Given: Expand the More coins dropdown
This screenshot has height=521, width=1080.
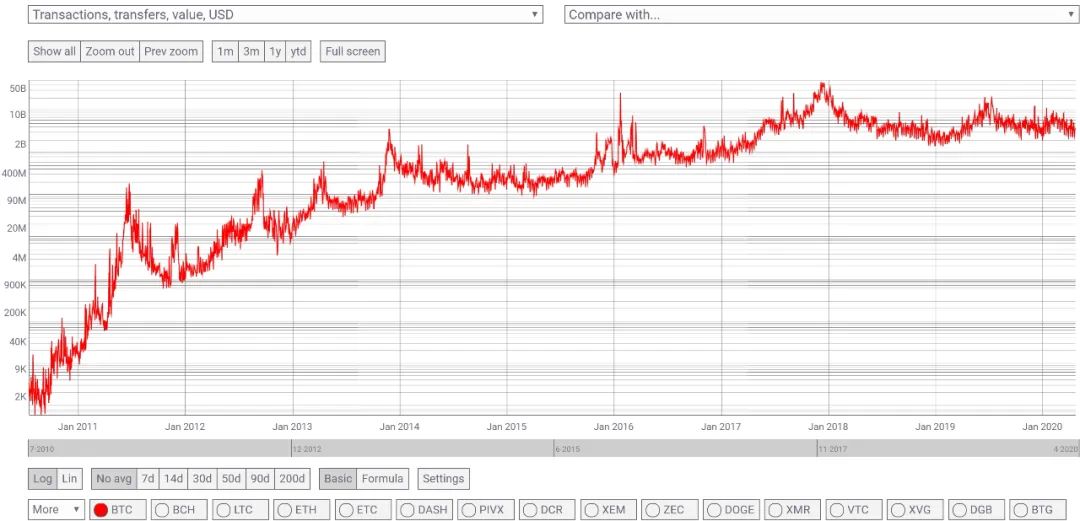Looking at the screenshot, I should (56, 510).
